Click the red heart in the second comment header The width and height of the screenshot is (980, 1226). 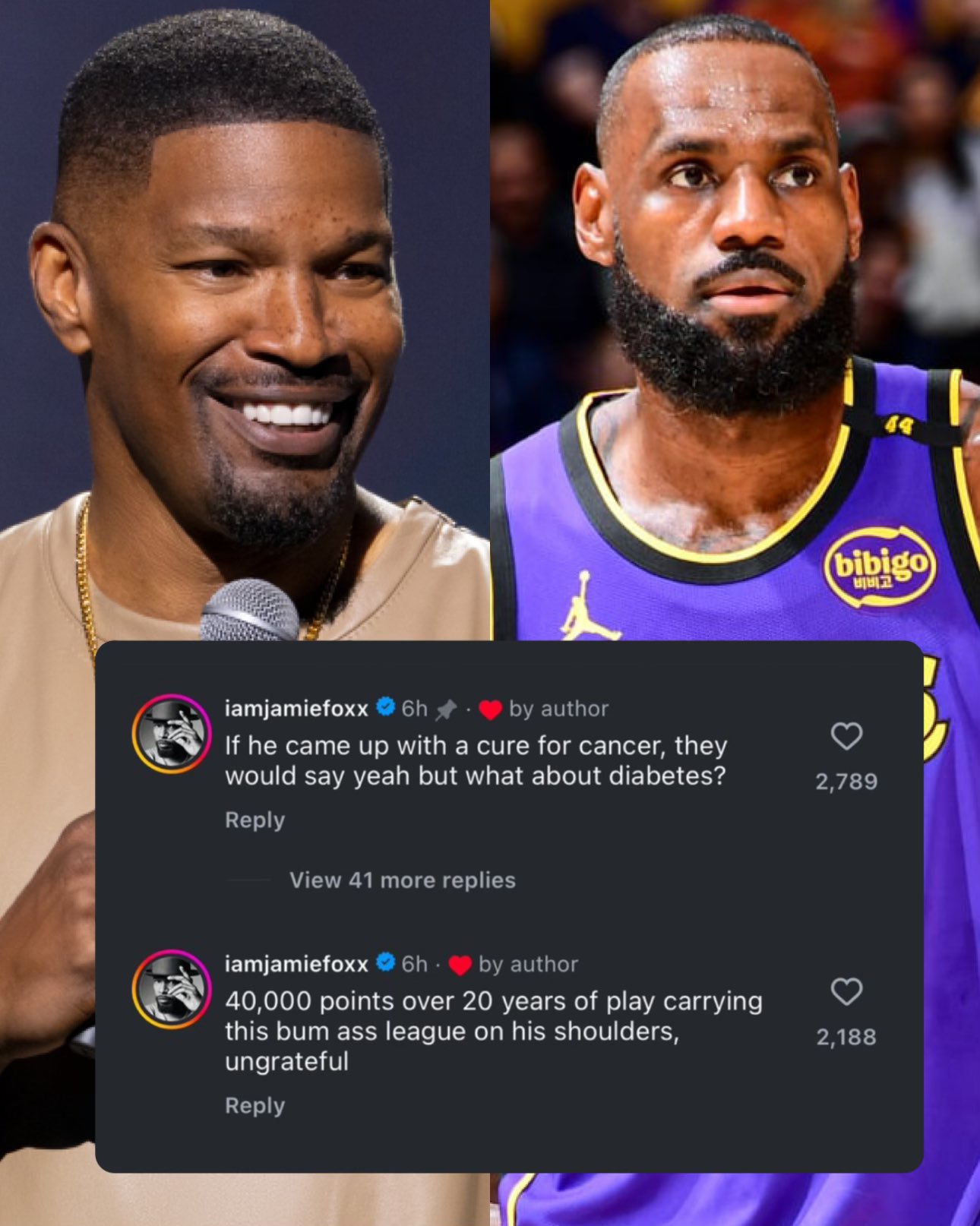tap(460, 965)
